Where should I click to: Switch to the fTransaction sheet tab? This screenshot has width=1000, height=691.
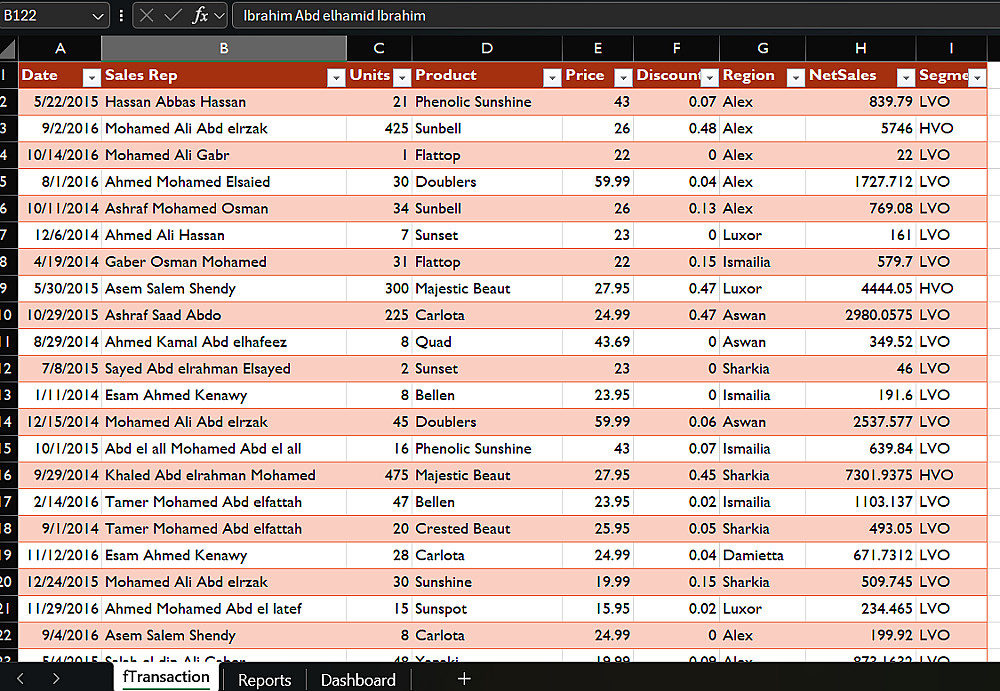pyautogui.click(x=166, y=678)
